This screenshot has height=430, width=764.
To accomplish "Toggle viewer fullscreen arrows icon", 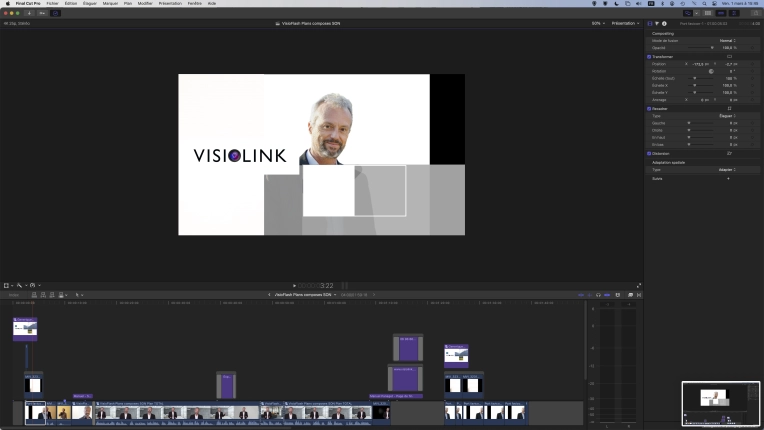I will pyautogui.click(x=639, y=285).
